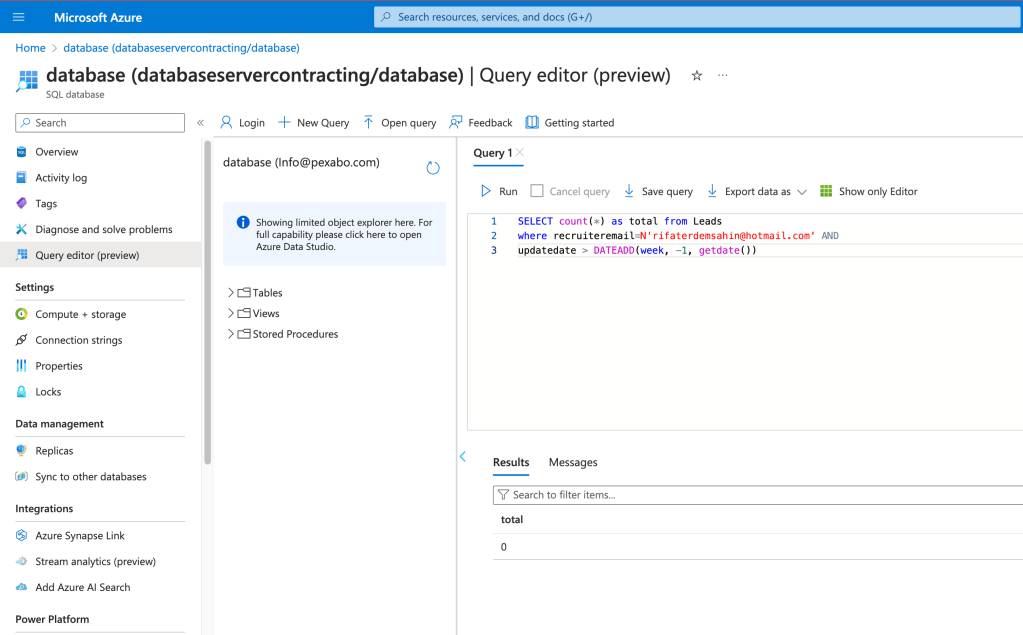Refresh the object explorer
The width and height of the screenshot is (1023, 635).
click(x=433, y=168)
